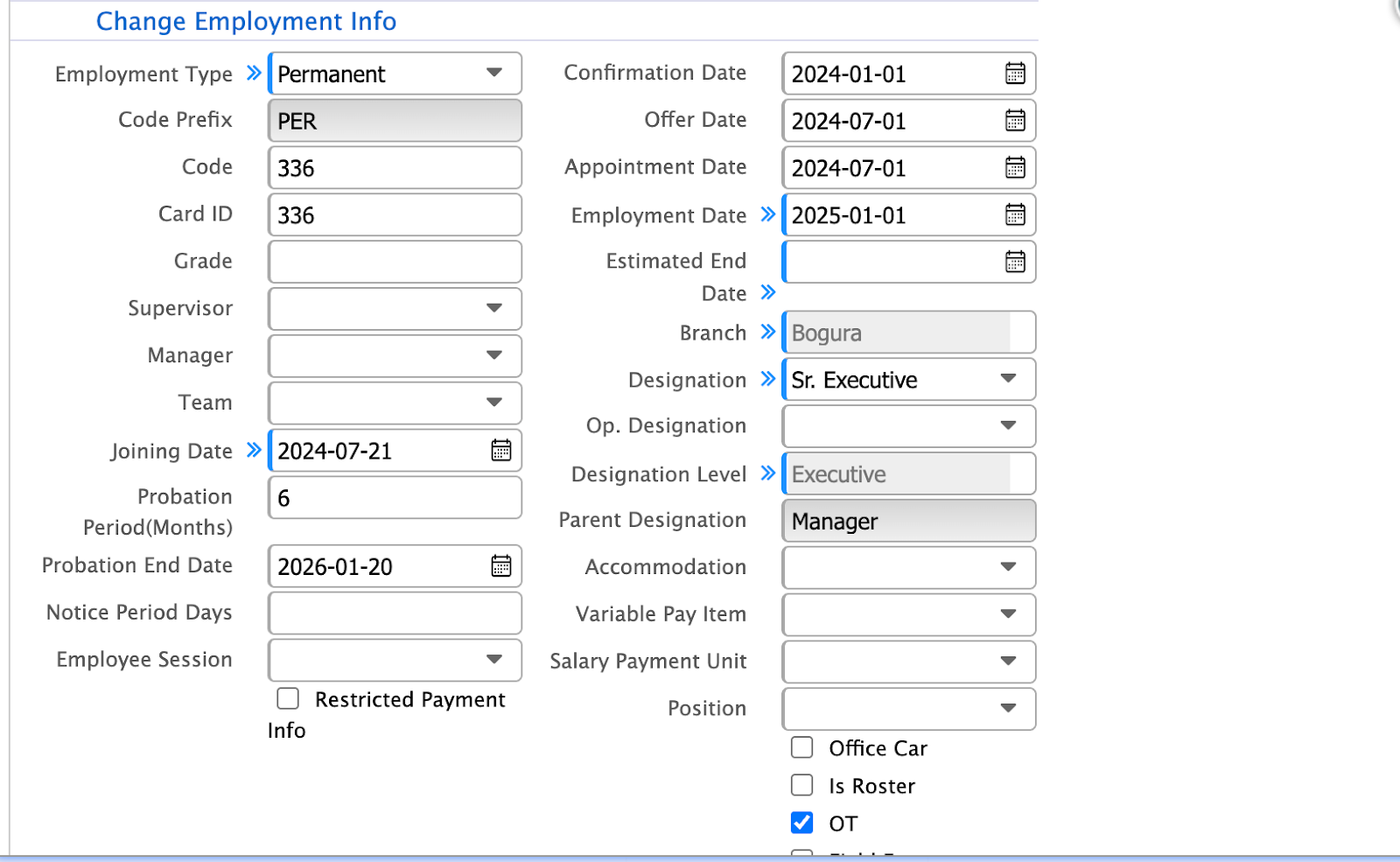Open the Offer Date calendar picker
The width and height of the screenshot is (1400, 862).
pyautogui.click(x=1014, y=121)
